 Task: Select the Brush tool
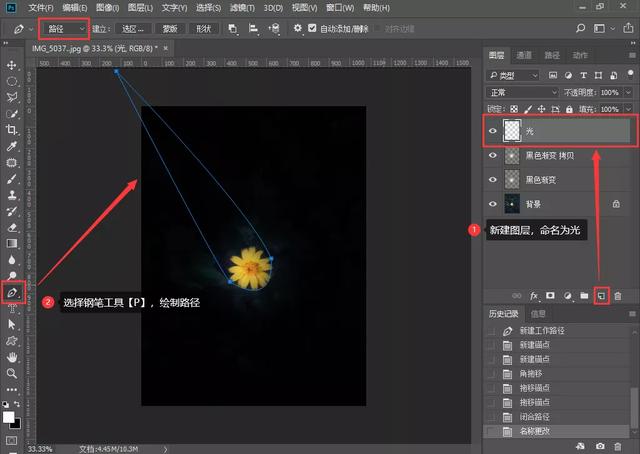coord(11,179)
